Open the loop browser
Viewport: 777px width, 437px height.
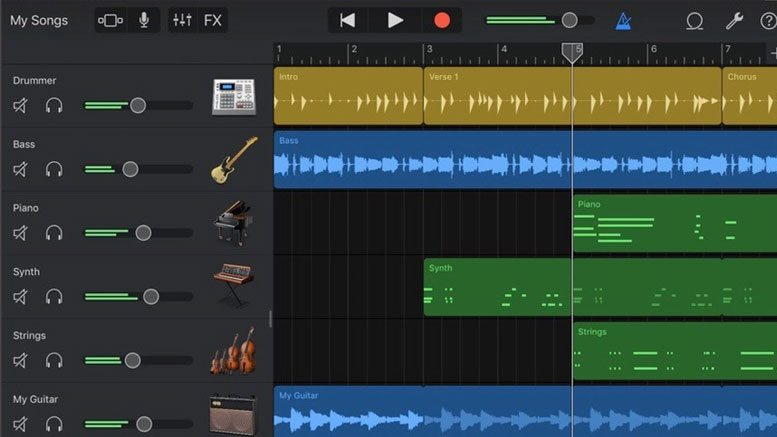coord(694,21)
